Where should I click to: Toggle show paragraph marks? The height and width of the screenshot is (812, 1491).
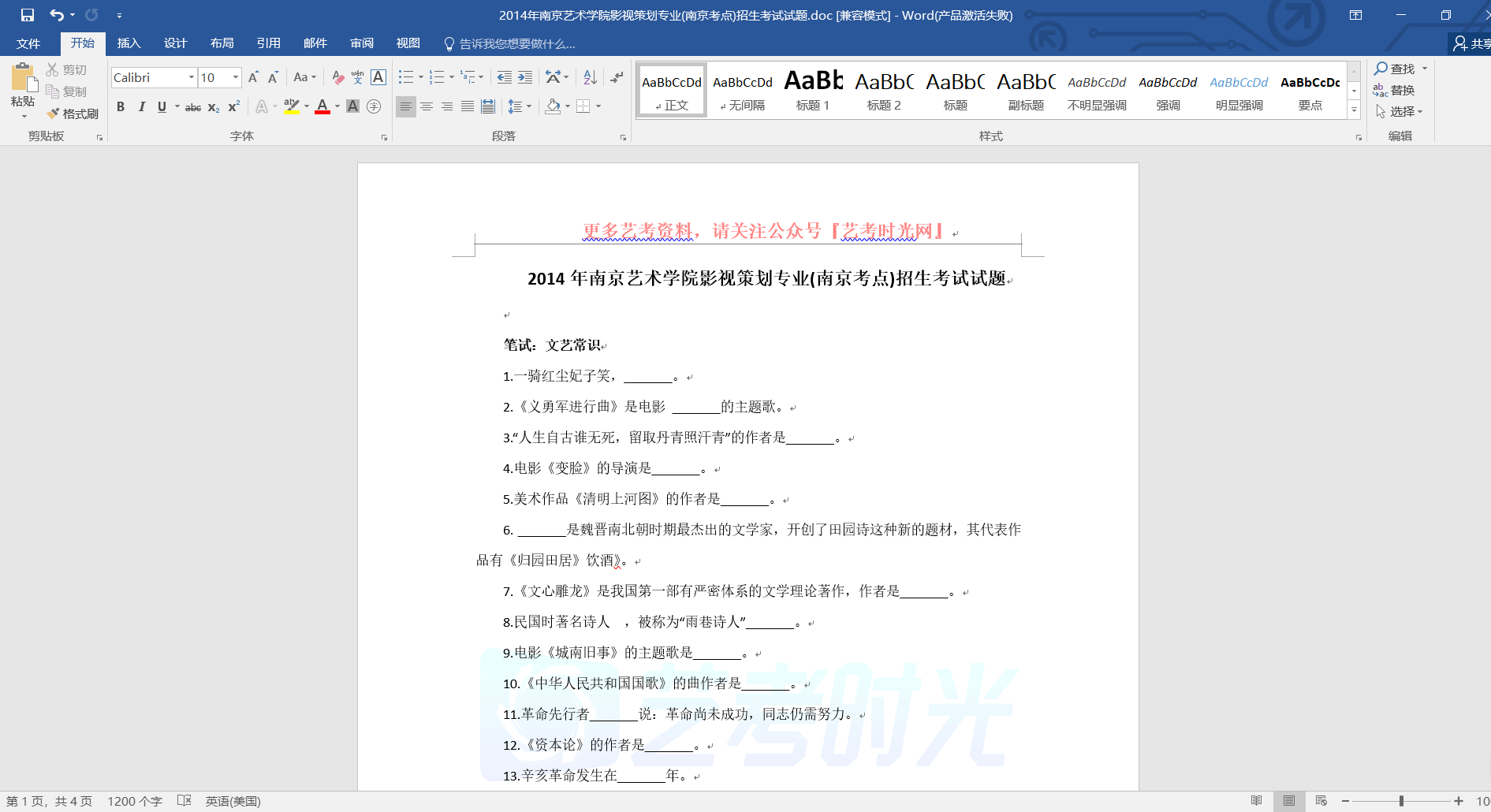click(x=617, y=77)
